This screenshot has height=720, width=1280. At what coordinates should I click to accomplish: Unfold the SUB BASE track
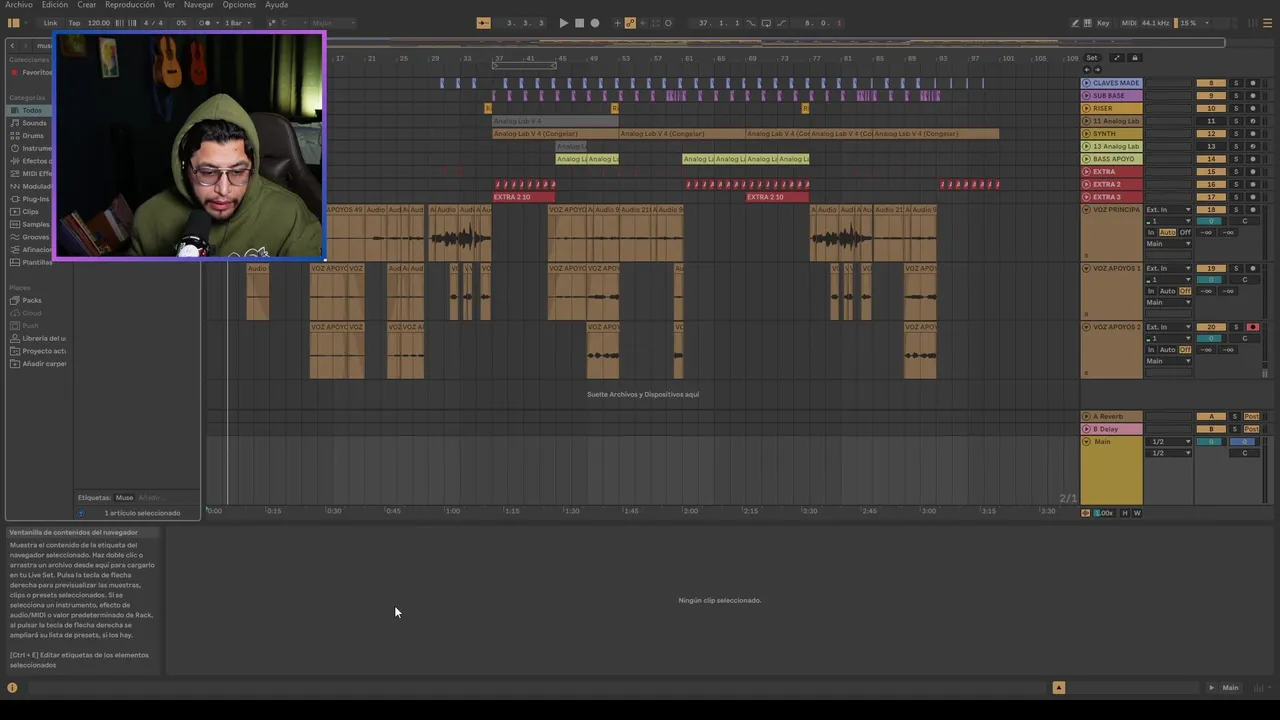point(1087,96)
